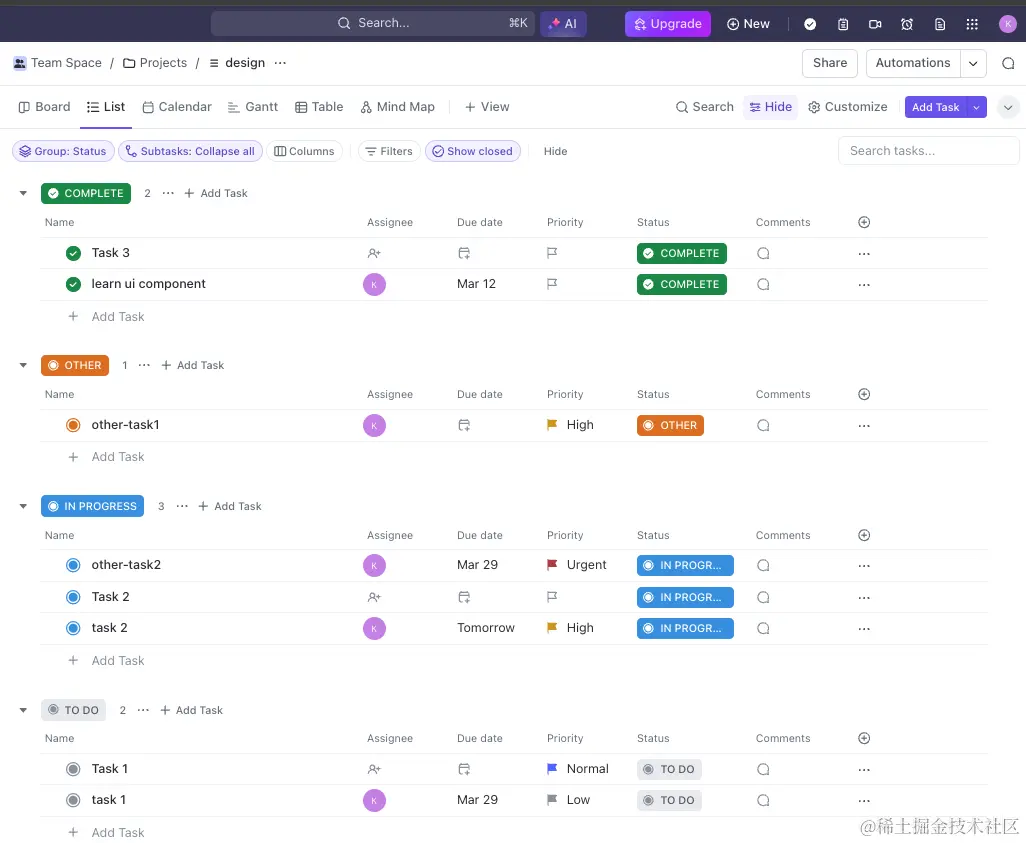This screenshot has height=843, width=1026.
Task: Switch to Mind Map view
Action: [397, 107]
